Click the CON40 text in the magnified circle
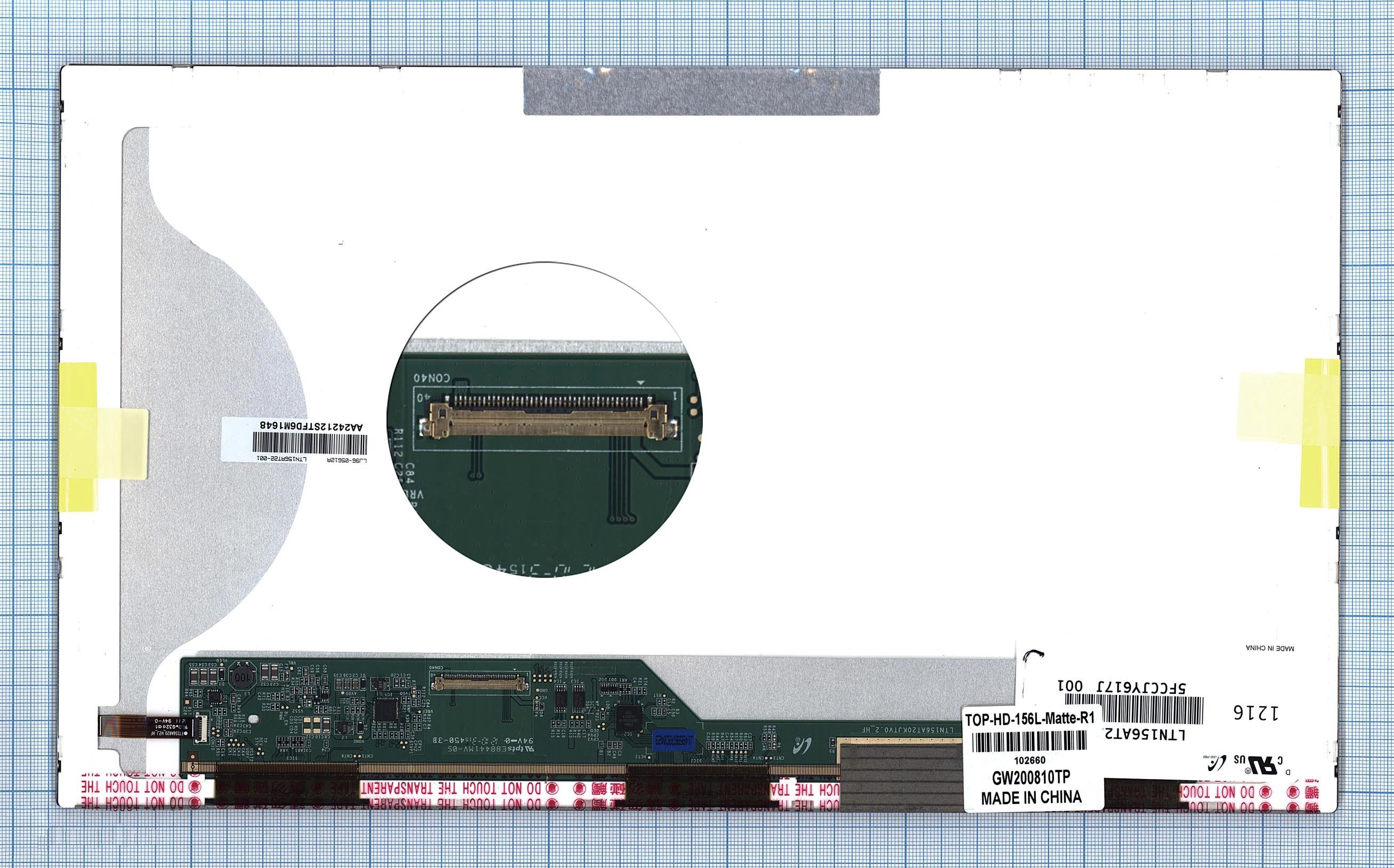 [432, 378]
